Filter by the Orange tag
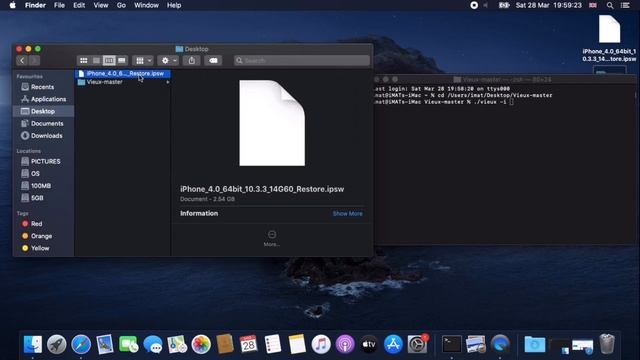640x360 pixels. 37,236
